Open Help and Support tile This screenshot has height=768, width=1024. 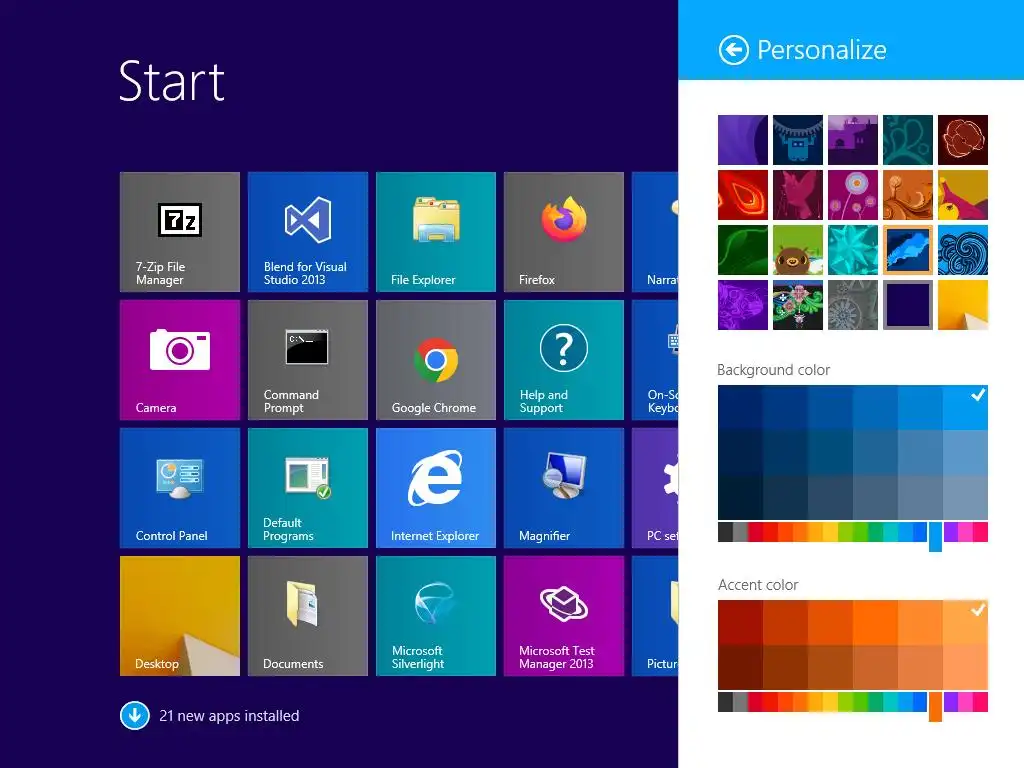click(564, 360)
